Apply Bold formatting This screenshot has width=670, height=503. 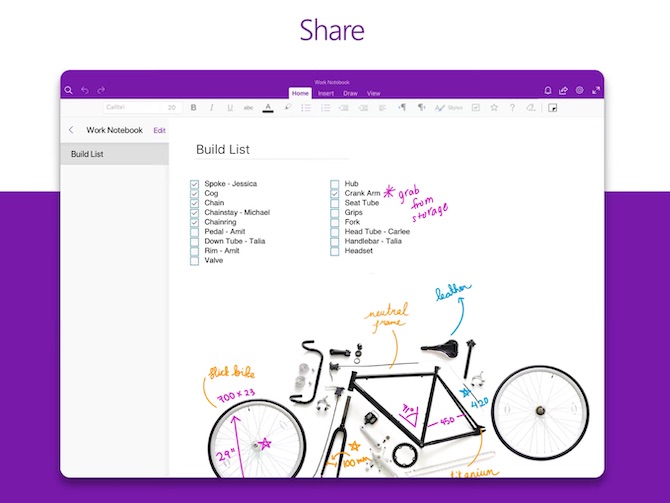(x=194, y=108)
